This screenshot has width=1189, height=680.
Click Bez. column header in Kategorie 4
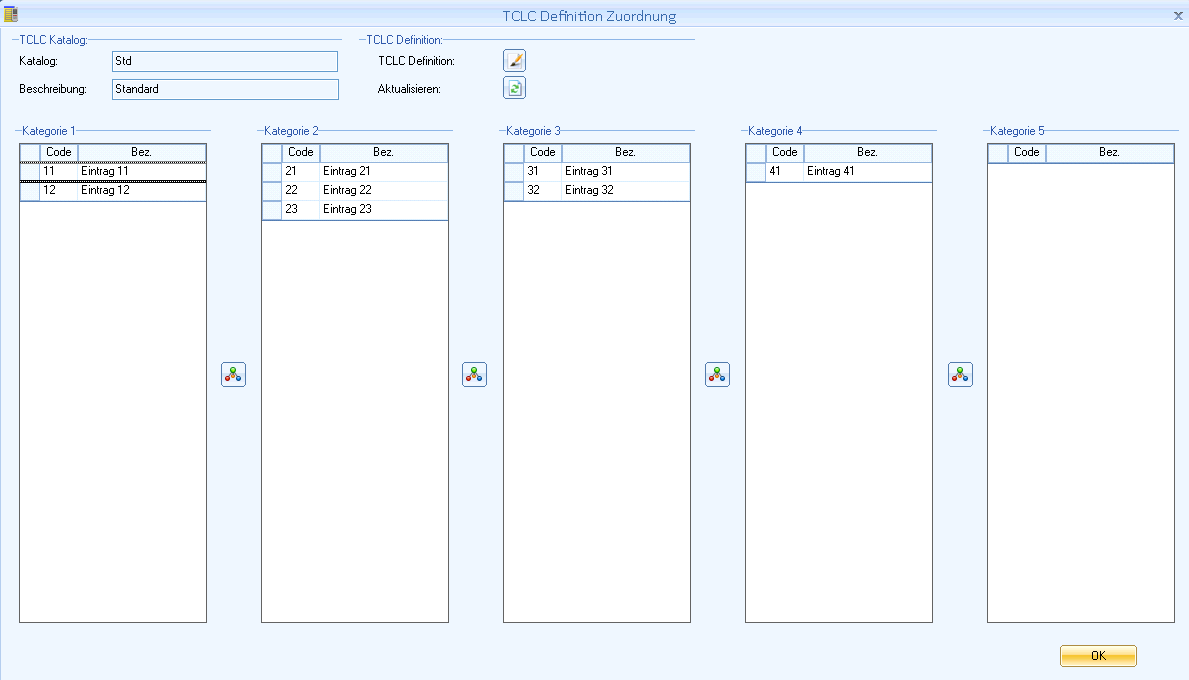click(867, 152)
